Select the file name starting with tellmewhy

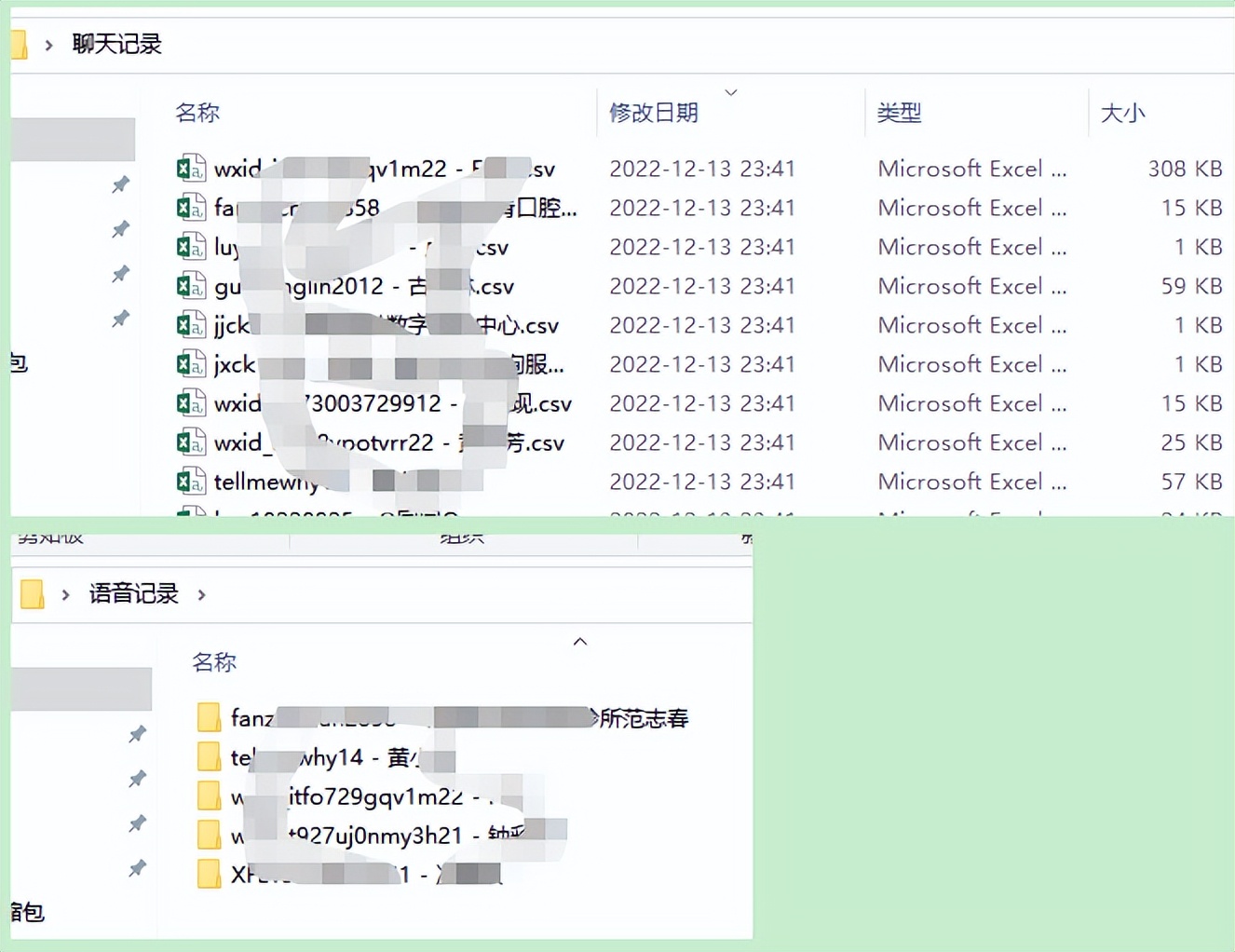(x=347, y=482)
